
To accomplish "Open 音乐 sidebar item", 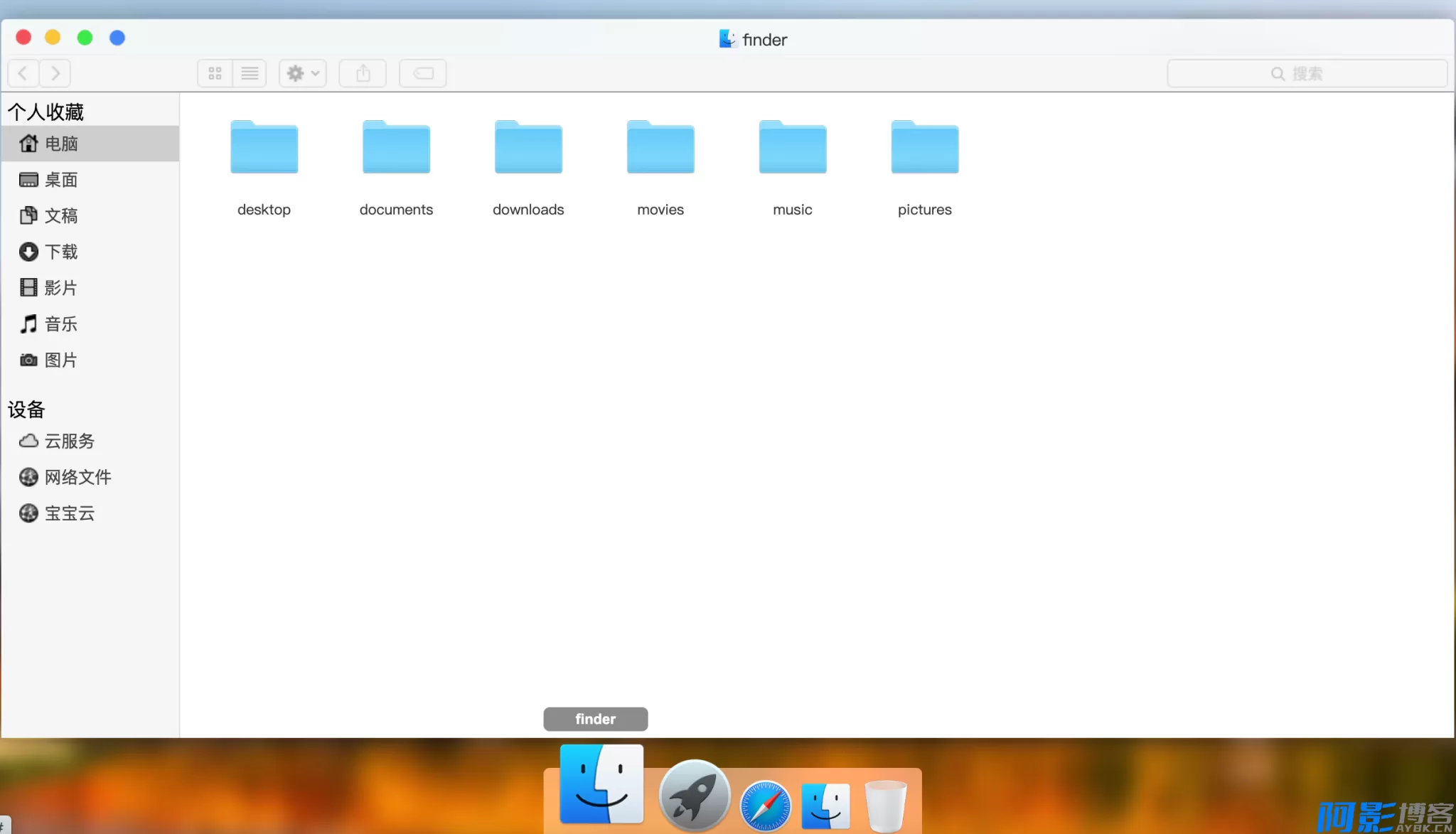I will pyautogui.click(x=60, y=324).
